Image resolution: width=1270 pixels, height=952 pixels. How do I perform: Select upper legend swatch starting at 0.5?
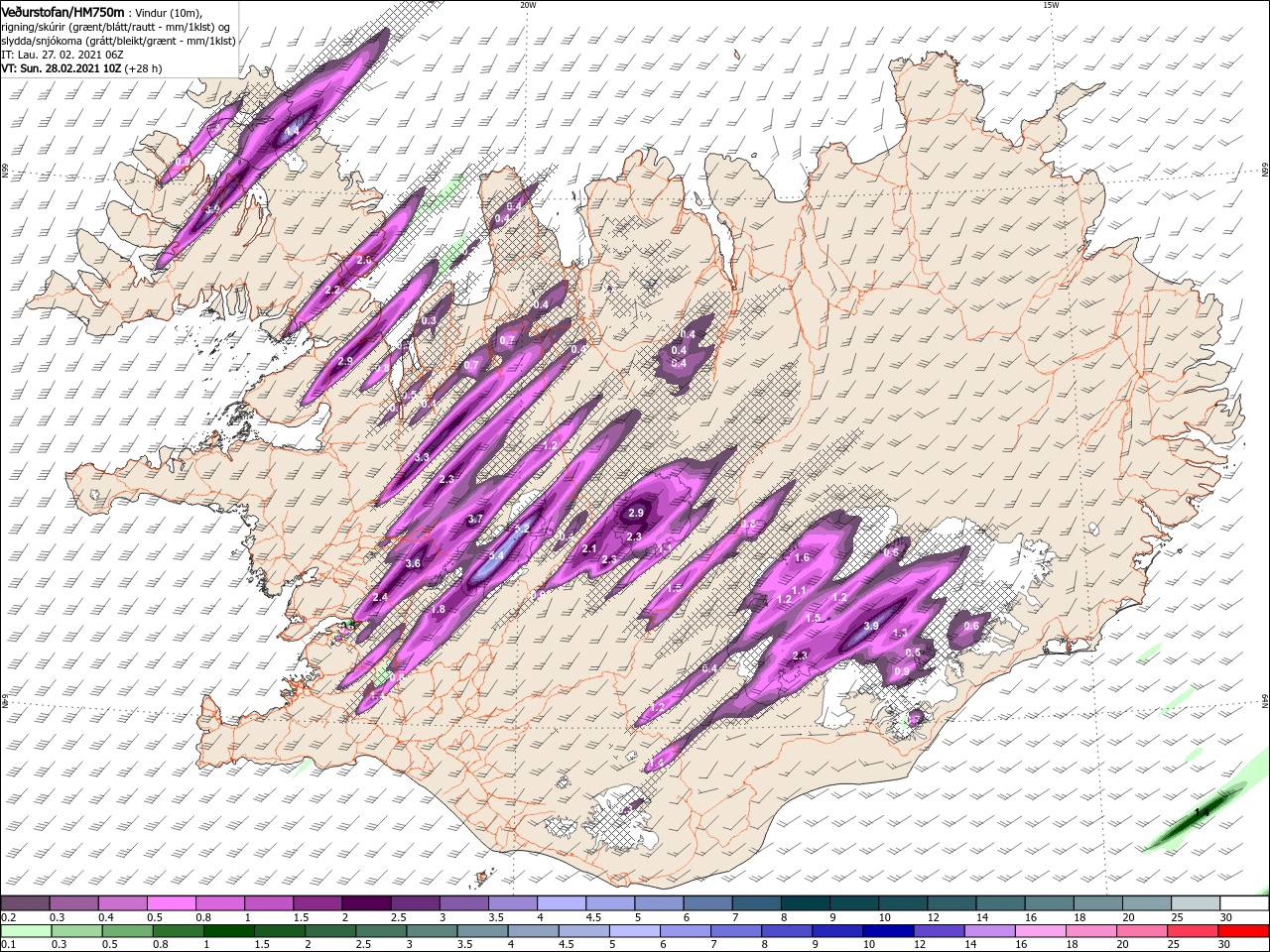[172, 903]
